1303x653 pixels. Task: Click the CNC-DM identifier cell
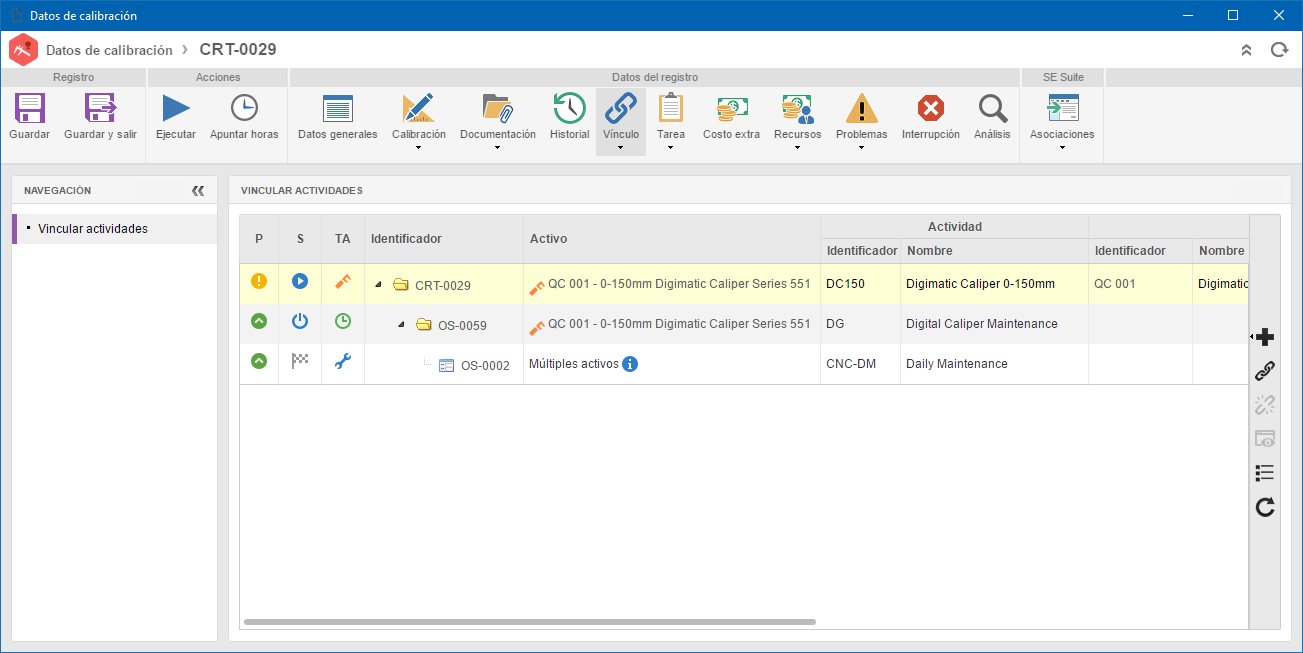coord(860,364)
